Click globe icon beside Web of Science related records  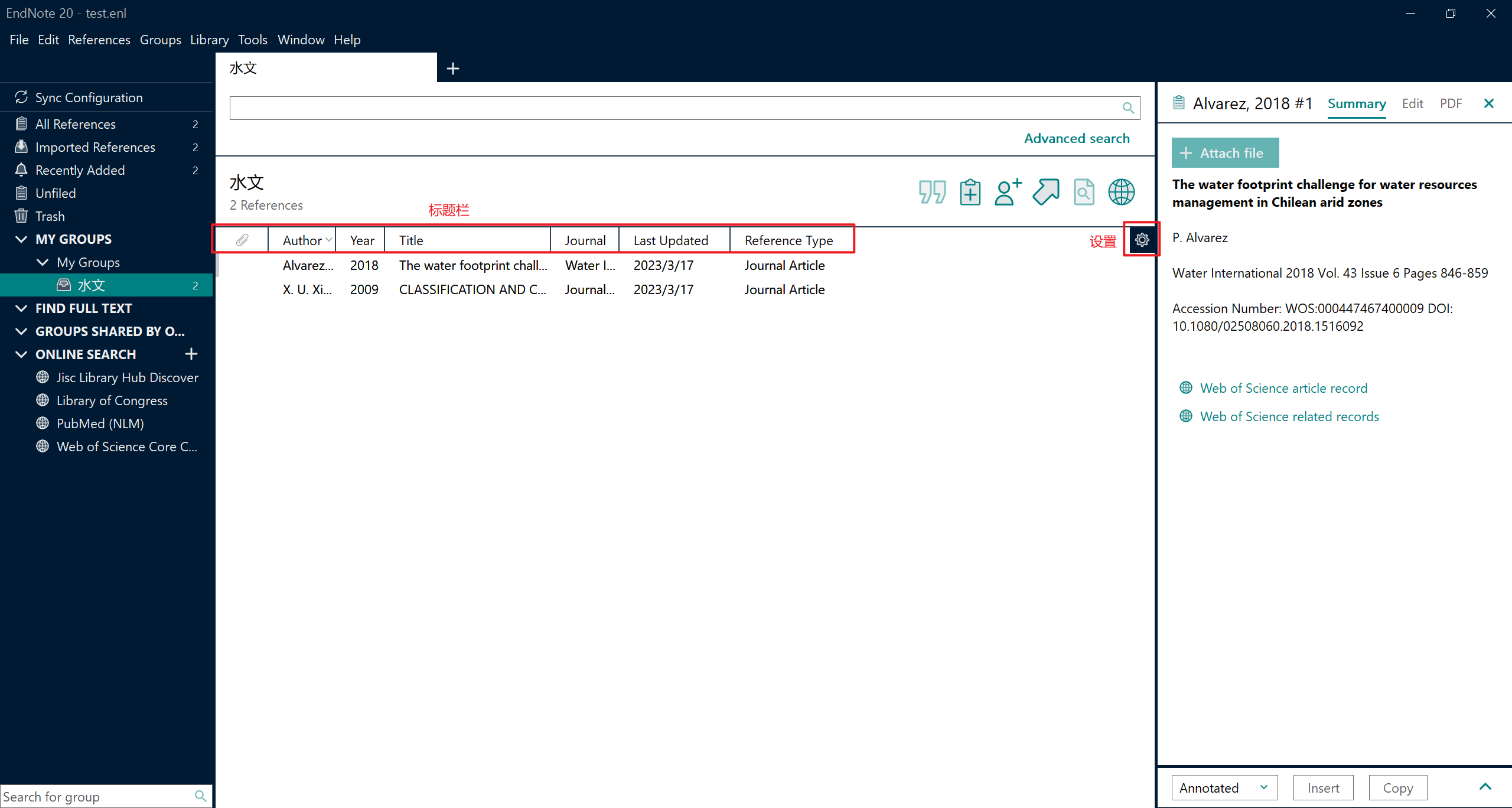1185,416
